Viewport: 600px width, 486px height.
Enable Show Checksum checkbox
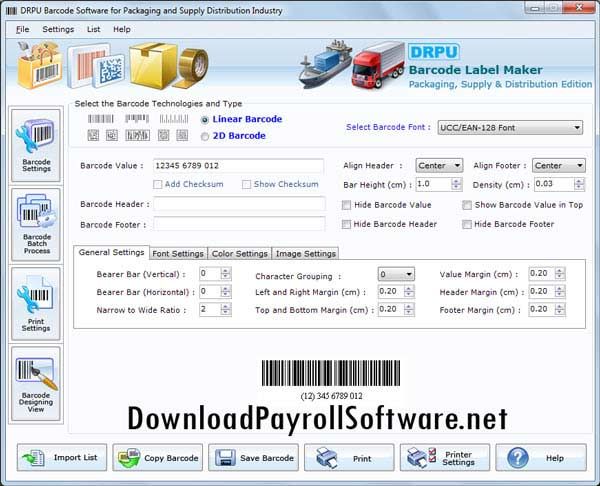pyautogui.click(x=246, y=184)
